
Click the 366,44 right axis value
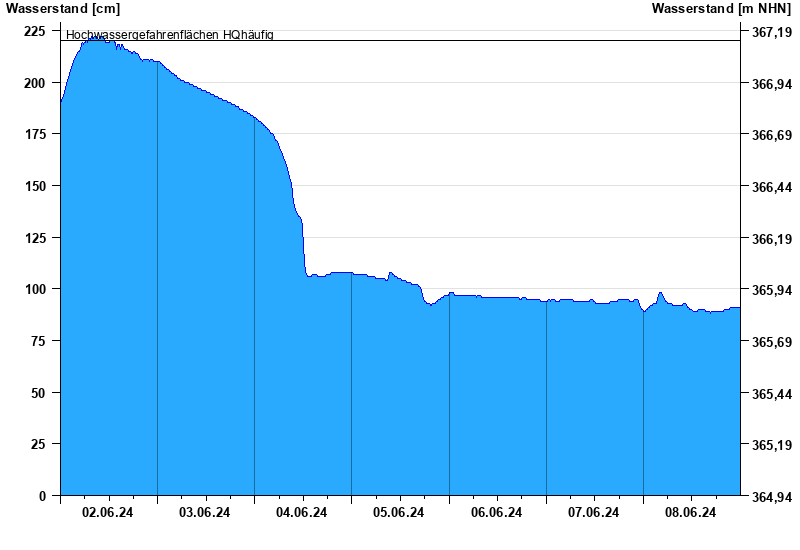coord(772,187)
